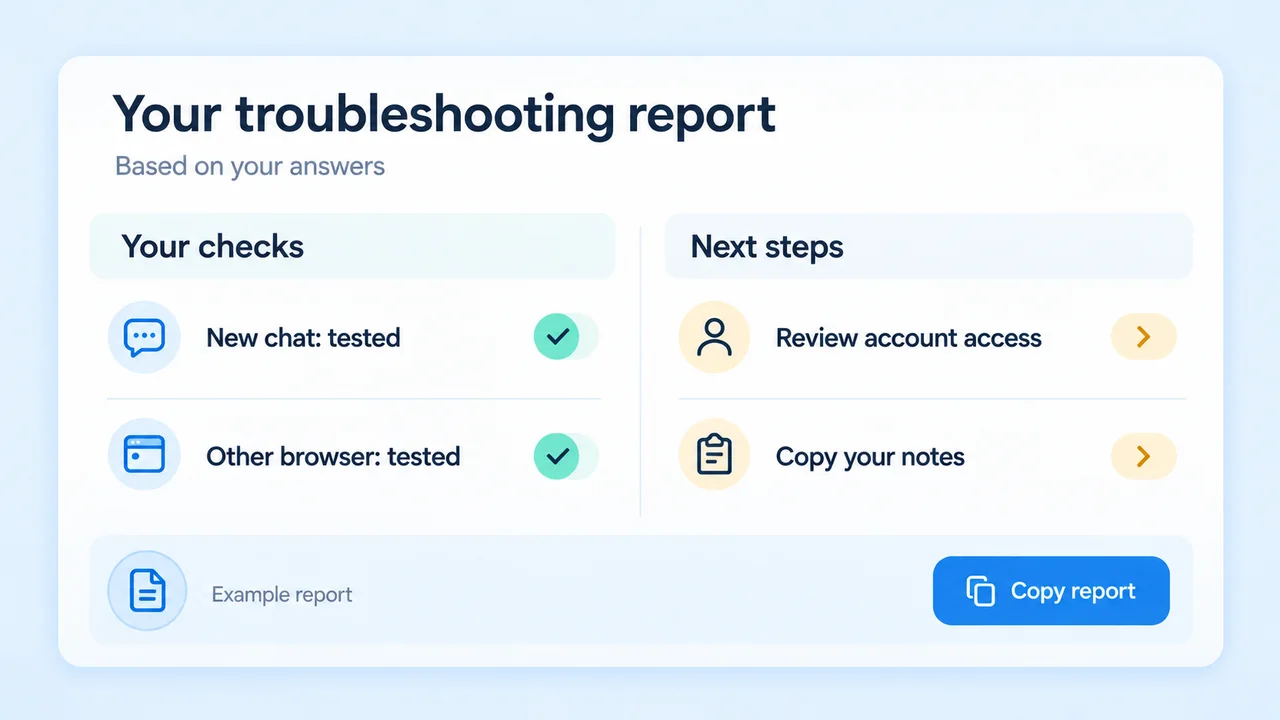Image resolution: width=1280 pixels, height=720 pixels.
Task: Click the browser window icon
Action: pyautogui.click(x=144, y=455)
